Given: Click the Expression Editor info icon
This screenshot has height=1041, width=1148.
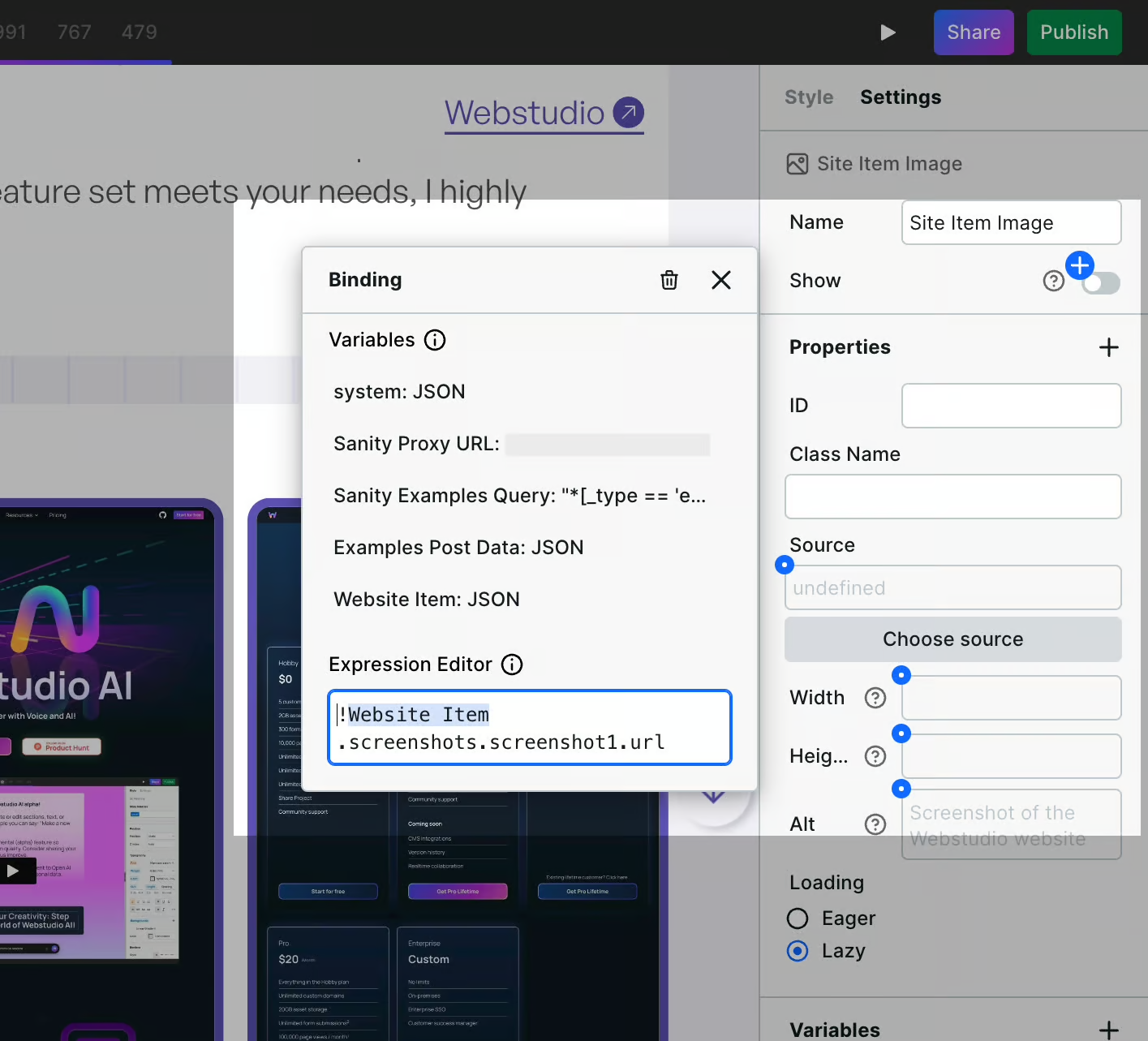Looking at the screenshot, I should pos(512,665).
